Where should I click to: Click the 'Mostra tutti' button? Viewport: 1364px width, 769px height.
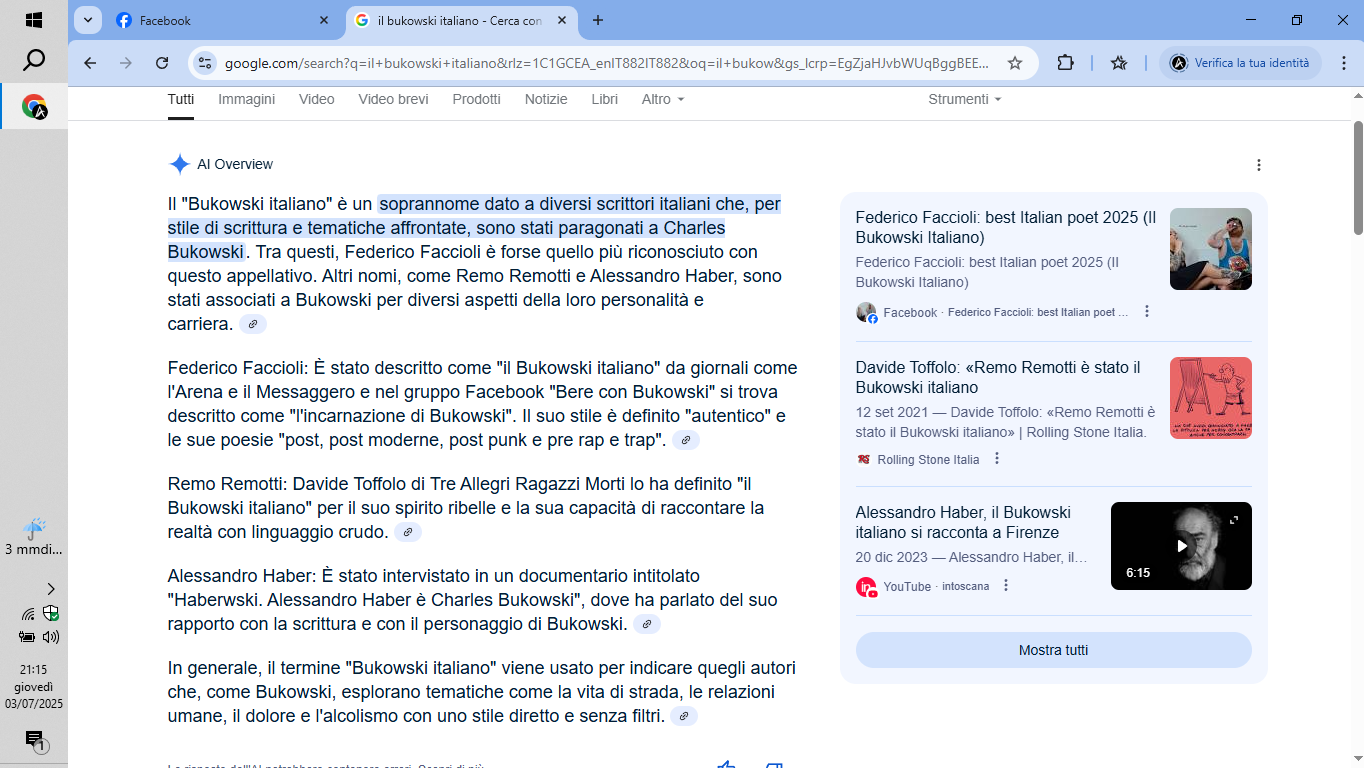(1053, 650)
